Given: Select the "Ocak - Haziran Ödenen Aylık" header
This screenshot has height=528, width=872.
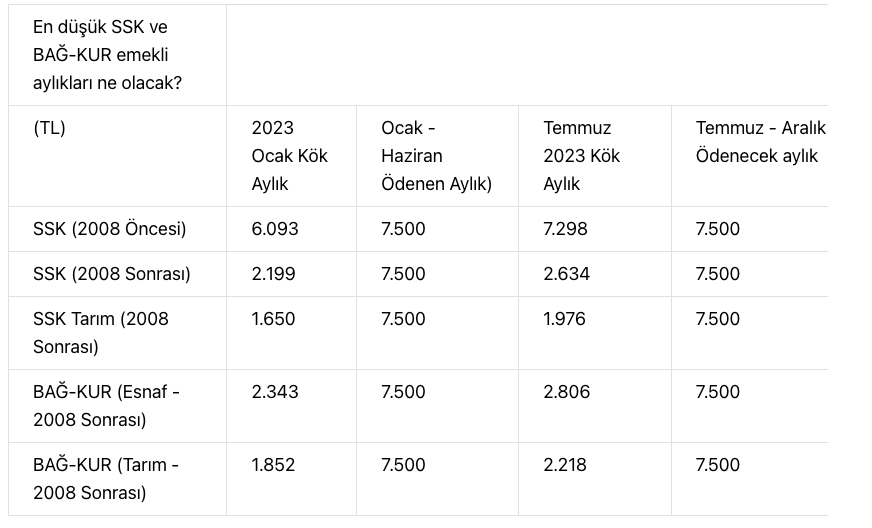Looking at the screenshot, I should [x=436, y=156].
